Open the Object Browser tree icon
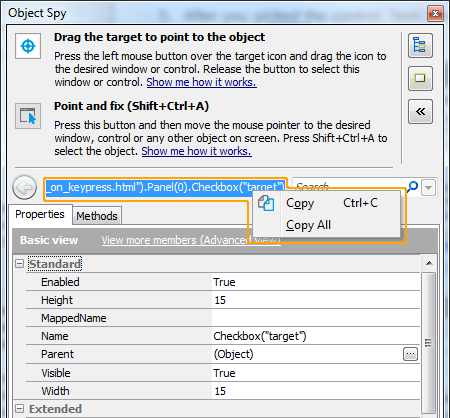This screenshot has height=418, width=450. coord(420,45)
